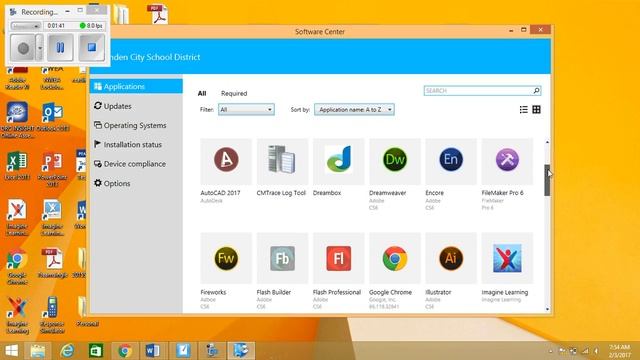The image size is (640, 360).
Task: Open Word from the taskbar
Action: [153, 351]
